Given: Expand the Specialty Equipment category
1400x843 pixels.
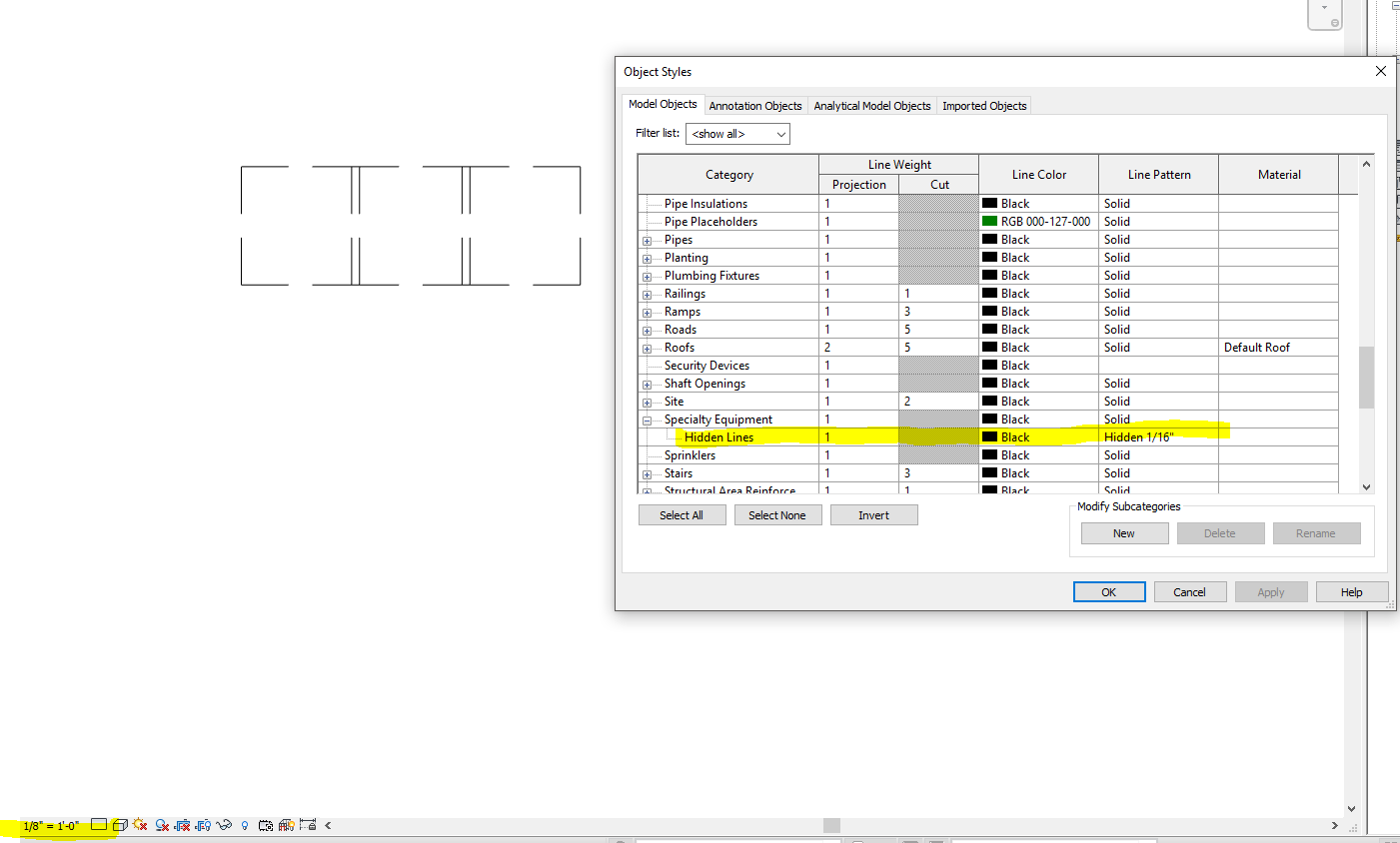Looking at the screenshot, I should tap(647, 419).
